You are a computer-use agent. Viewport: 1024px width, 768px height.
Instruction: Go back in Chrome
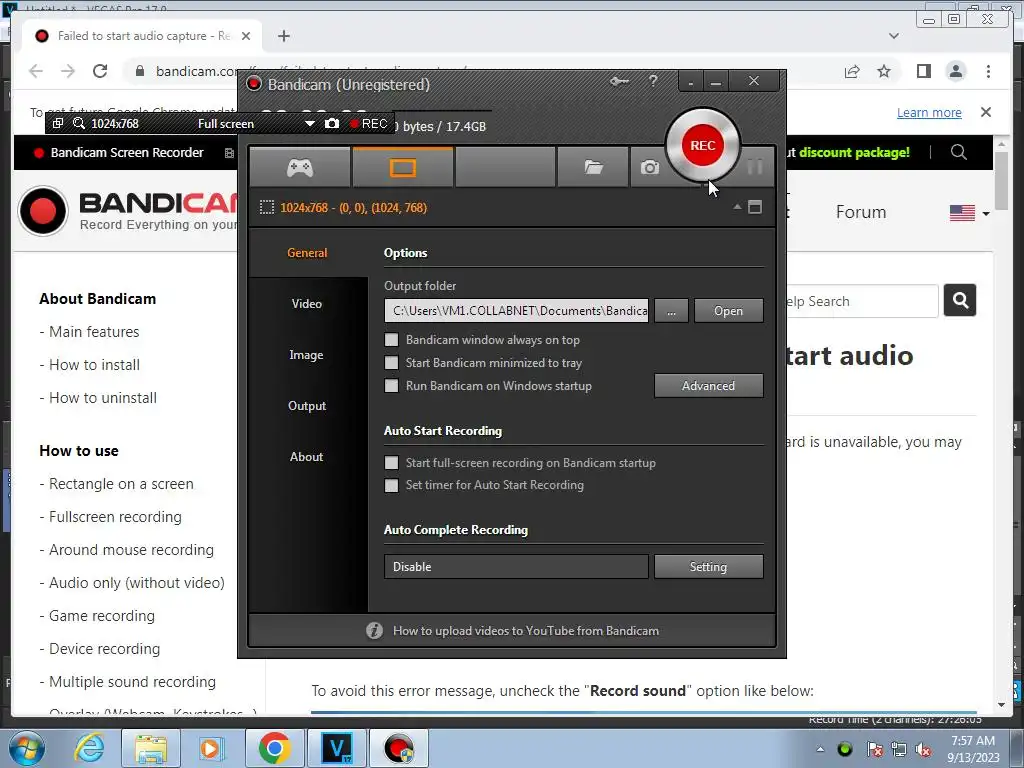click(36, 71)
